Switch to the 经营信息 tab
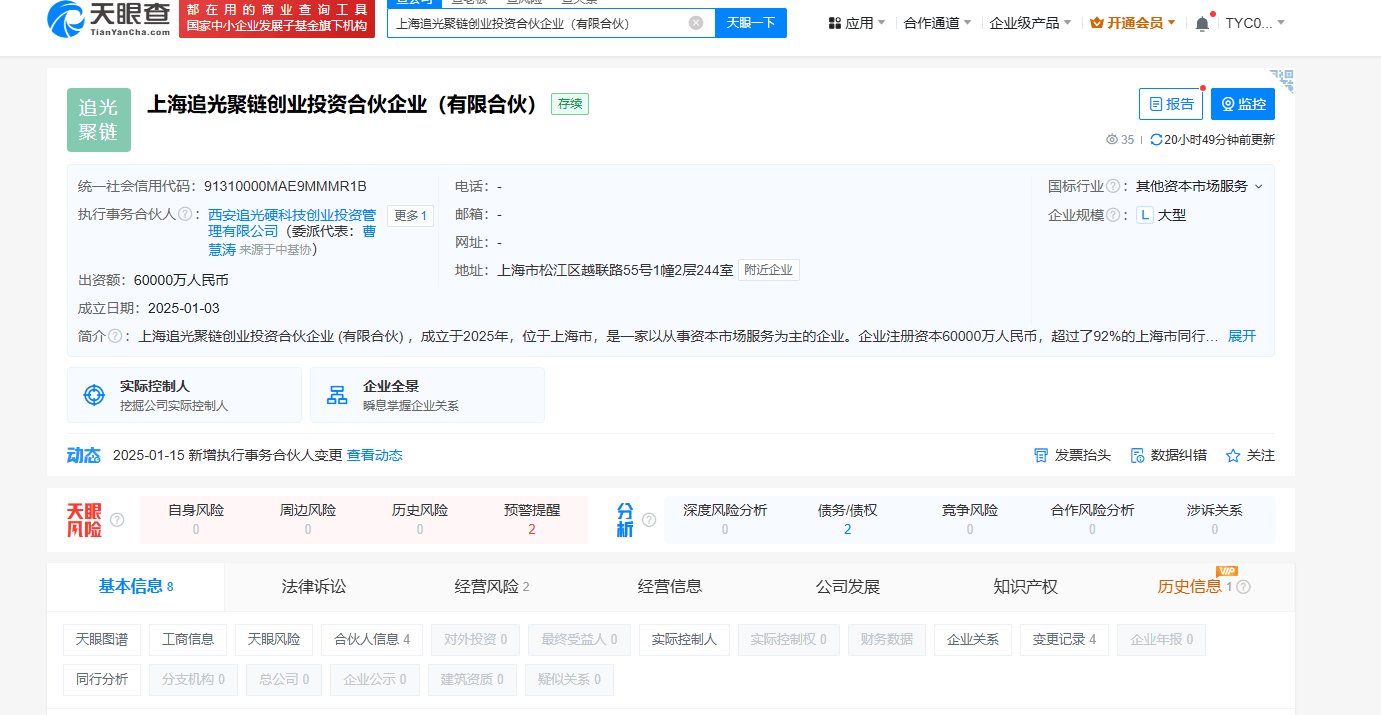The height and width of the screenshot is (715, 1381). point(670,587)
